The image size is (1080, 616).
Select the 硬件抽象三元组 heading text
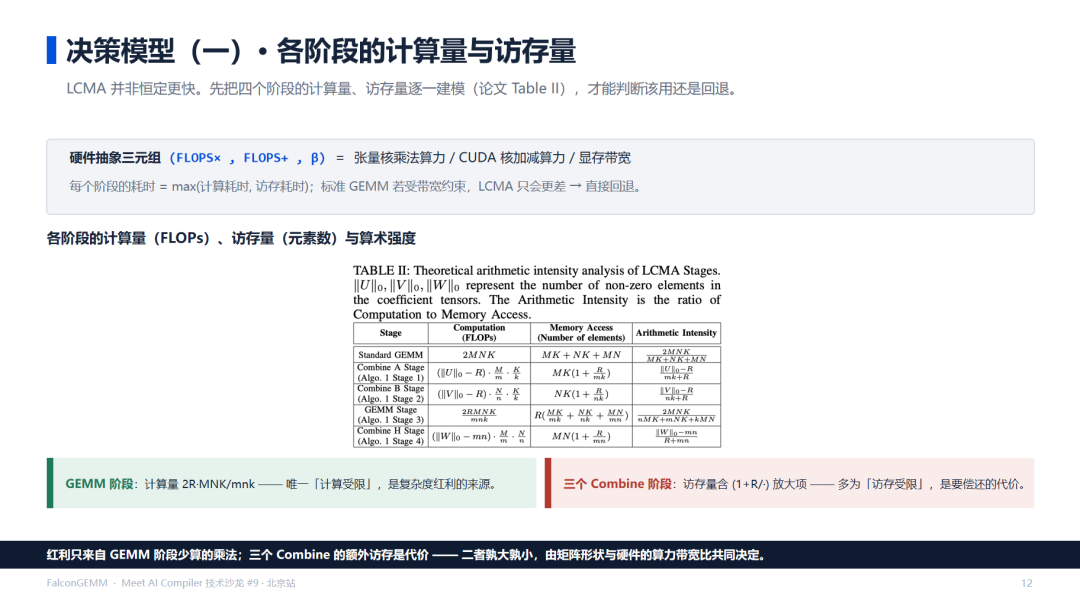click(115, 158)
